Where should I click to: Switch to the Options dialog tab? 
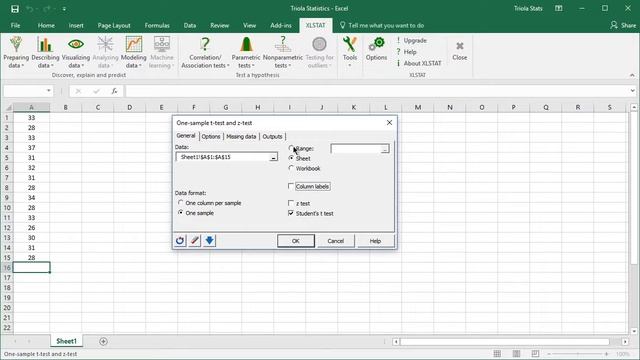[211, 136]
